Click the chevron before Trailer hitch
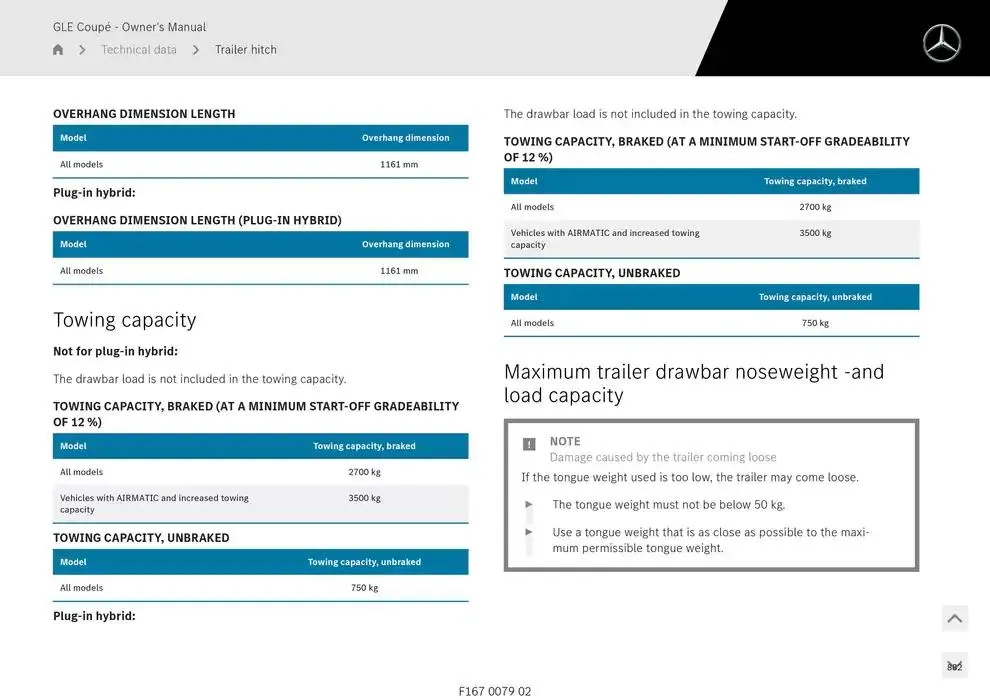Screen dimensions: 990x700 (196, 50)
